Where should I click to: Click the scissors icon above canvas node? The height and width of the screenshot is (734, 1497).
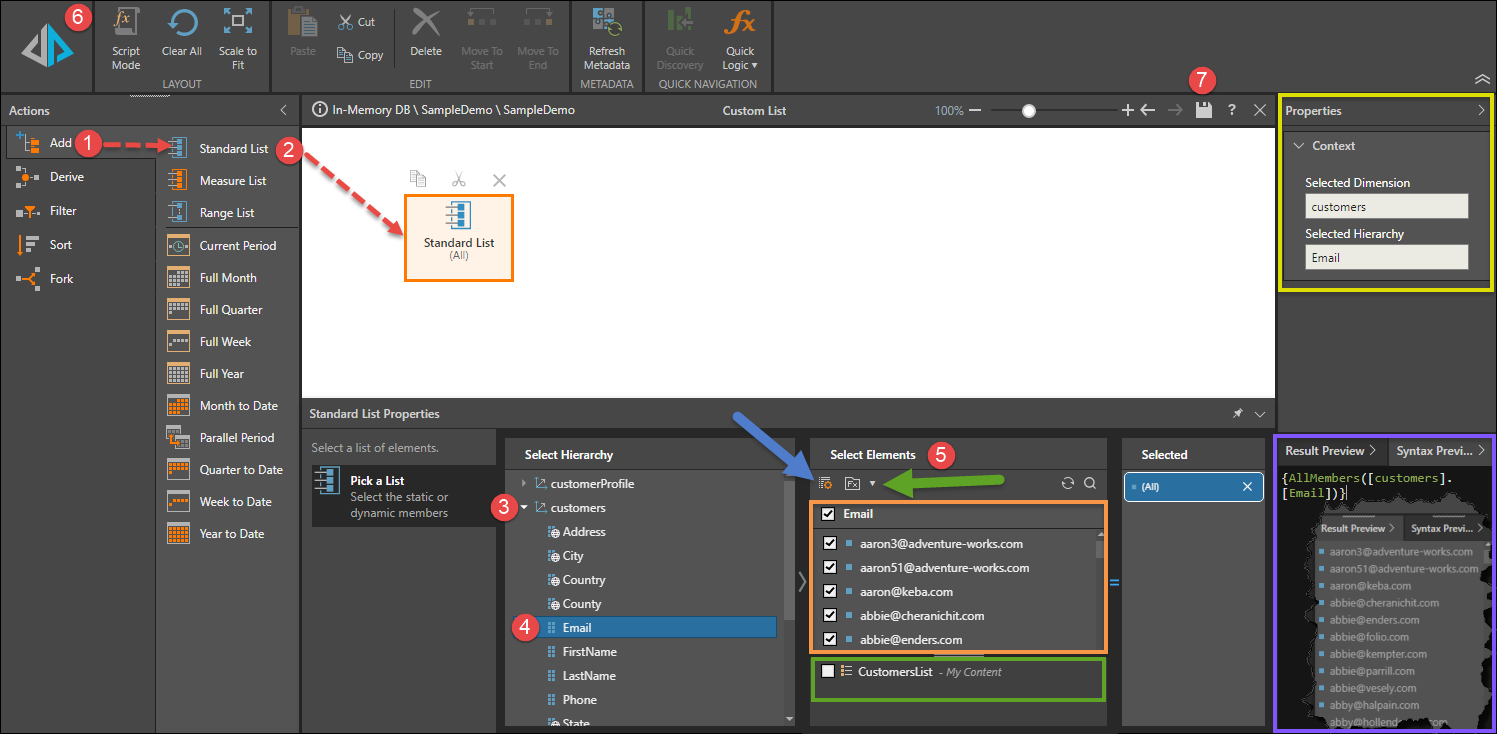coord(459,180)
